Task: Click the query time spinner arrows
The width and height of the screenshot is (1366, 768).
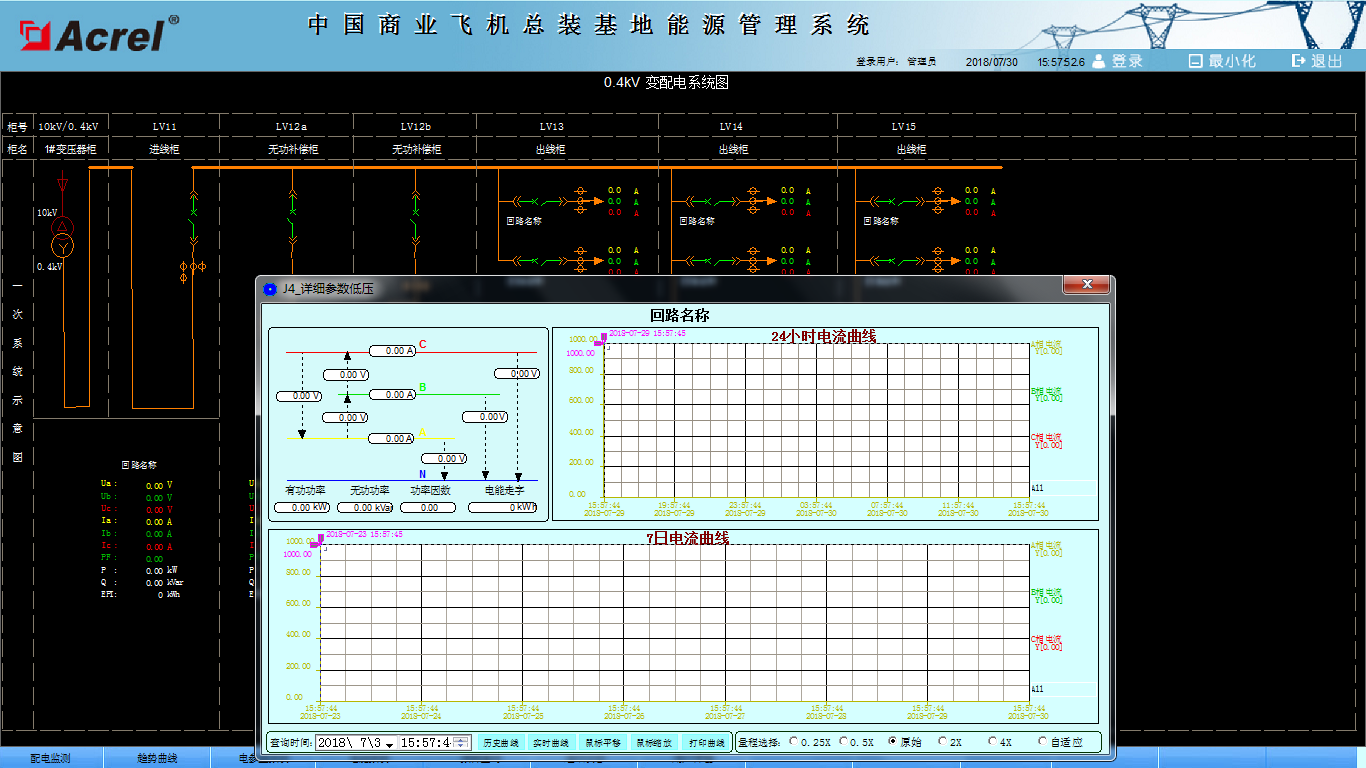Action: (x=461, y=743)
